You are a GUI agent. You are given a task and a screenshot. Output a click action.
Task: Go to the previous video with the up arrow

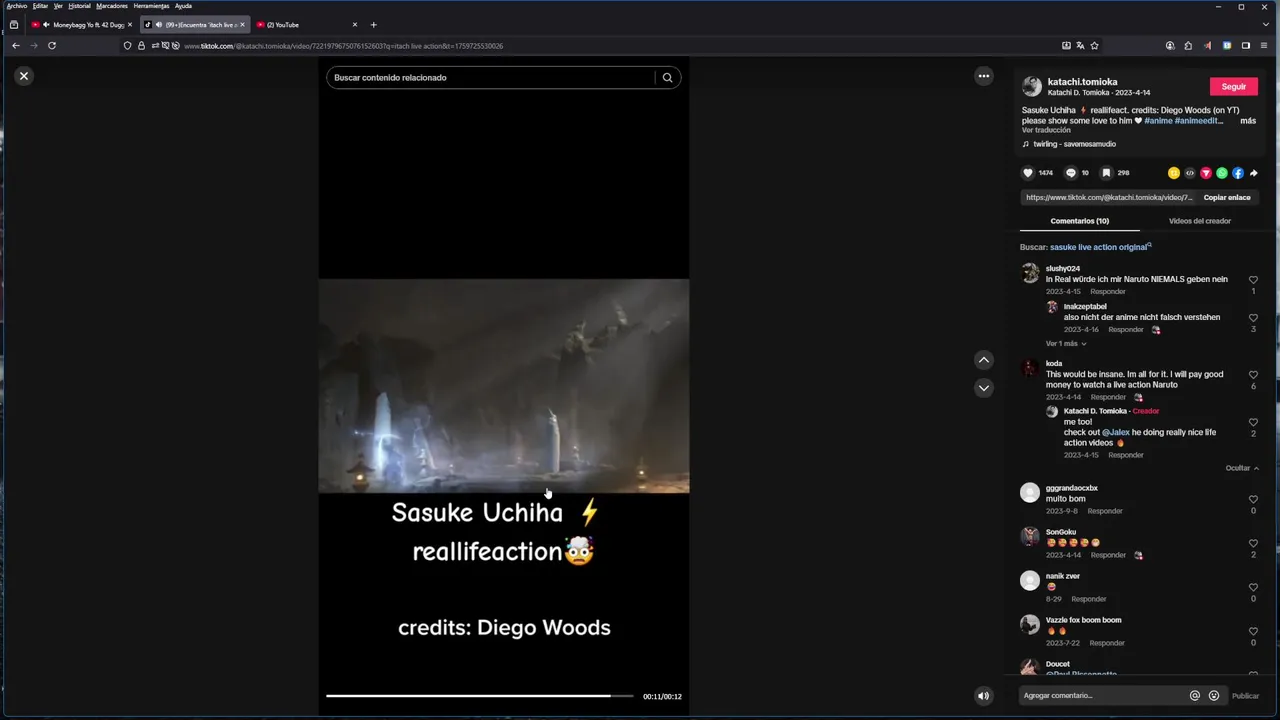click(x=984, y=360)
